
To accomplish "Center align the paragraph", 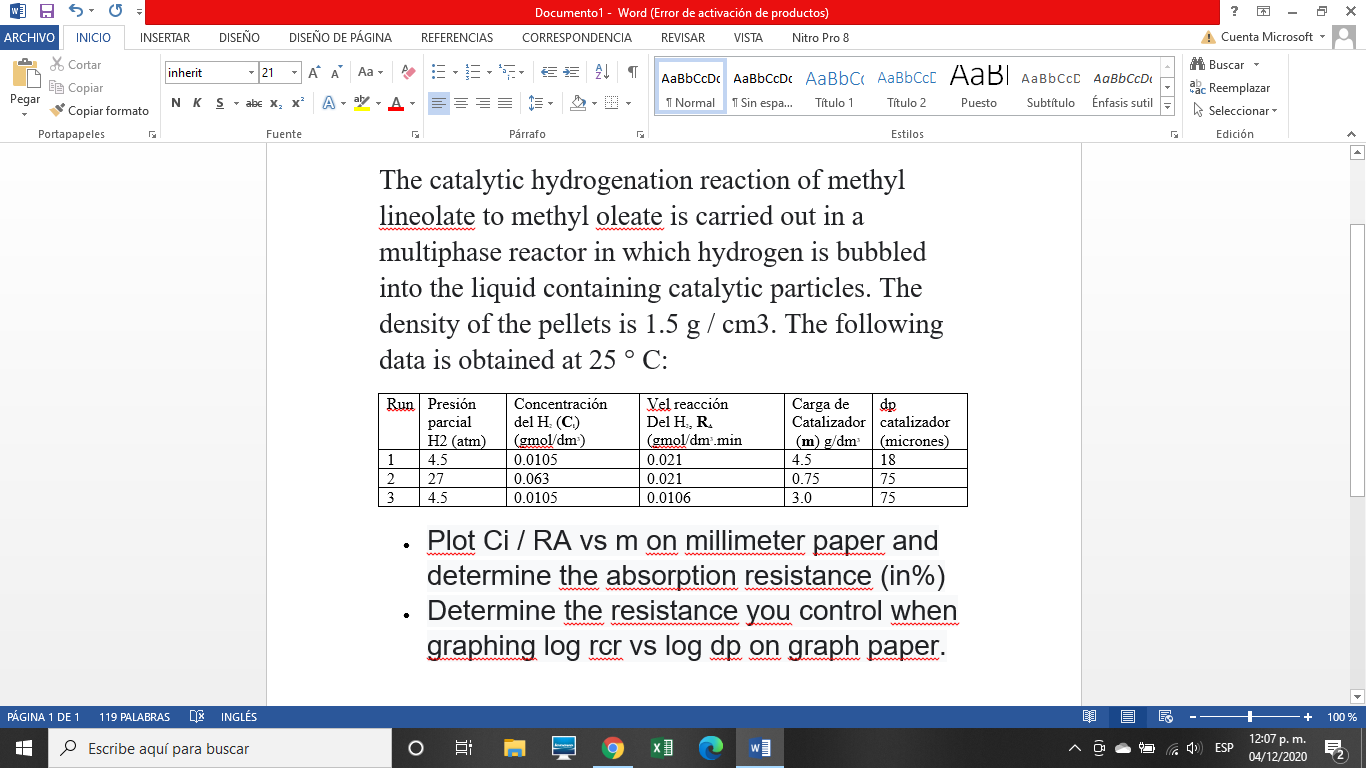I will tap(461, 103).
